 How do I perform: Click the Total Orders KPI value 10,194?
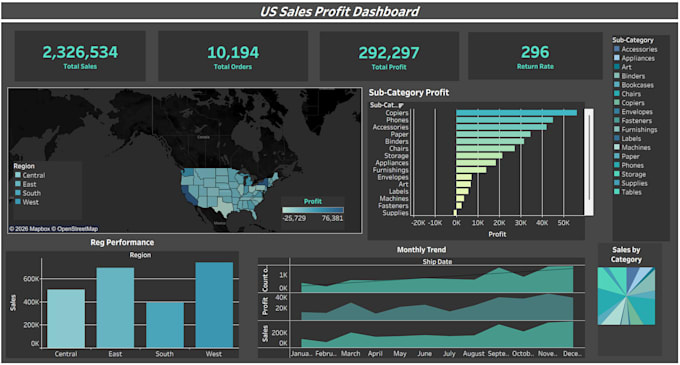(233, 52)
